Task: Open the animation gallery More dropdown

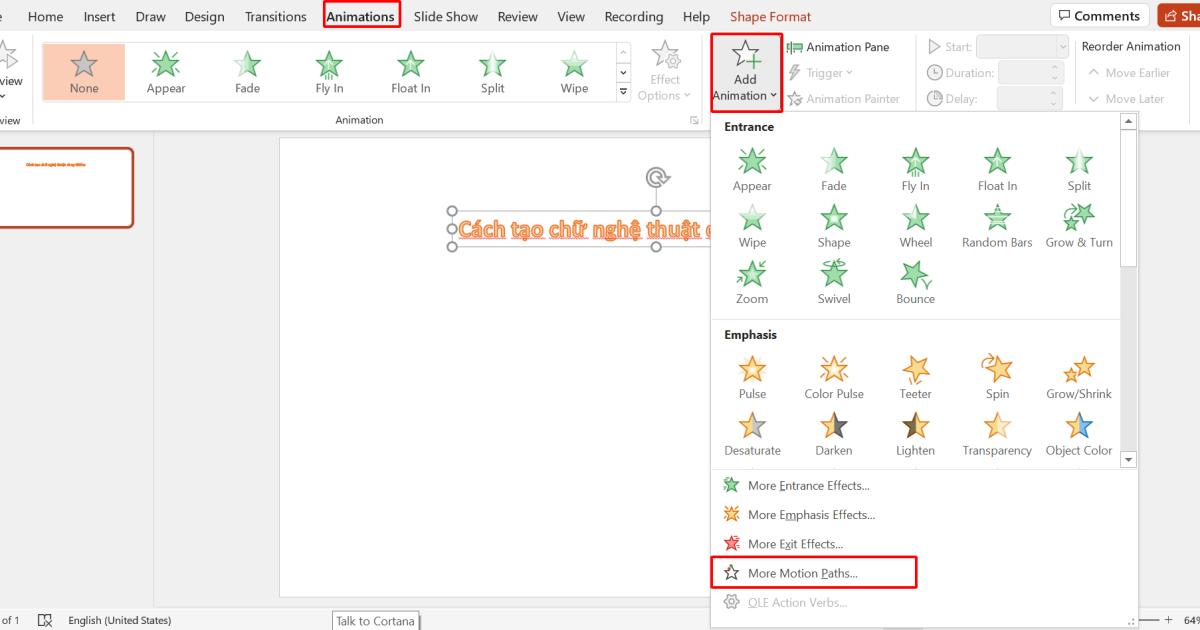Action: (622, 91)
